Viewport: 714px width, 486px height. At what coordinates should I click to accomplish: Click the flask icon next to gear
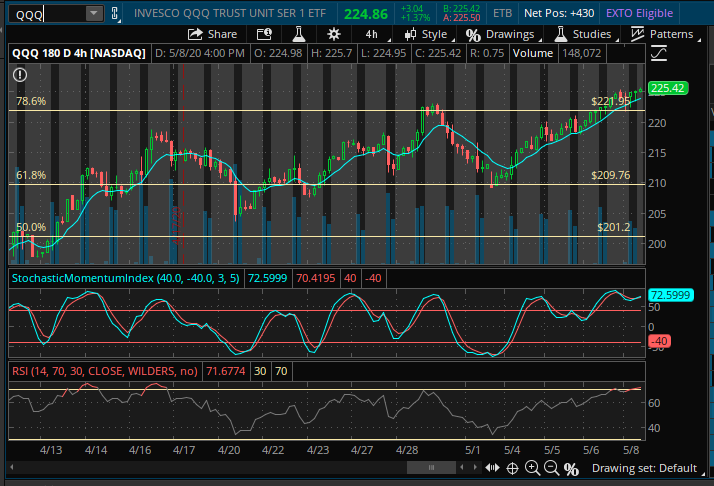299,34
